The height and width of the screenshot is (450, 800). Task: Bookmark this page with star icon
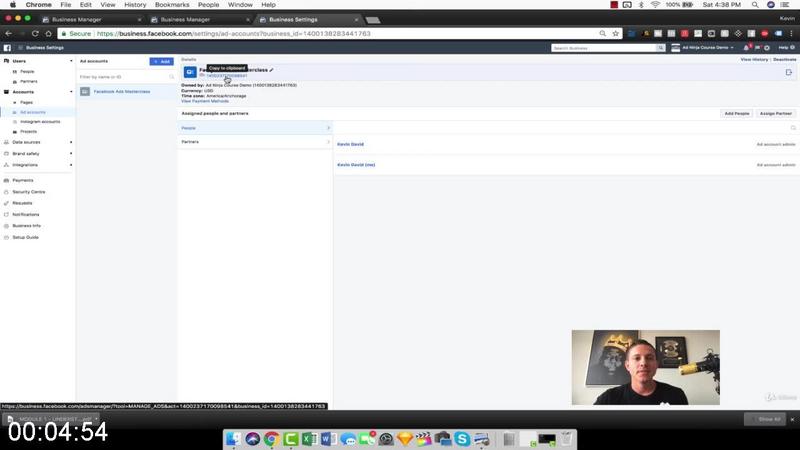click(x=616, y=33)
